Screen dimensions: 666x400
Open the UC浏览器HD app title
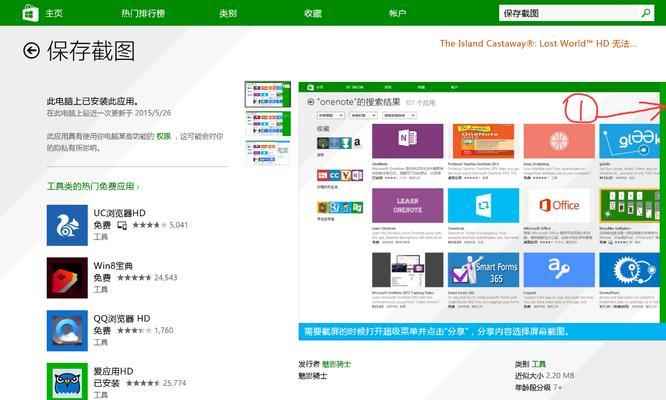click(x=119, y=213)
